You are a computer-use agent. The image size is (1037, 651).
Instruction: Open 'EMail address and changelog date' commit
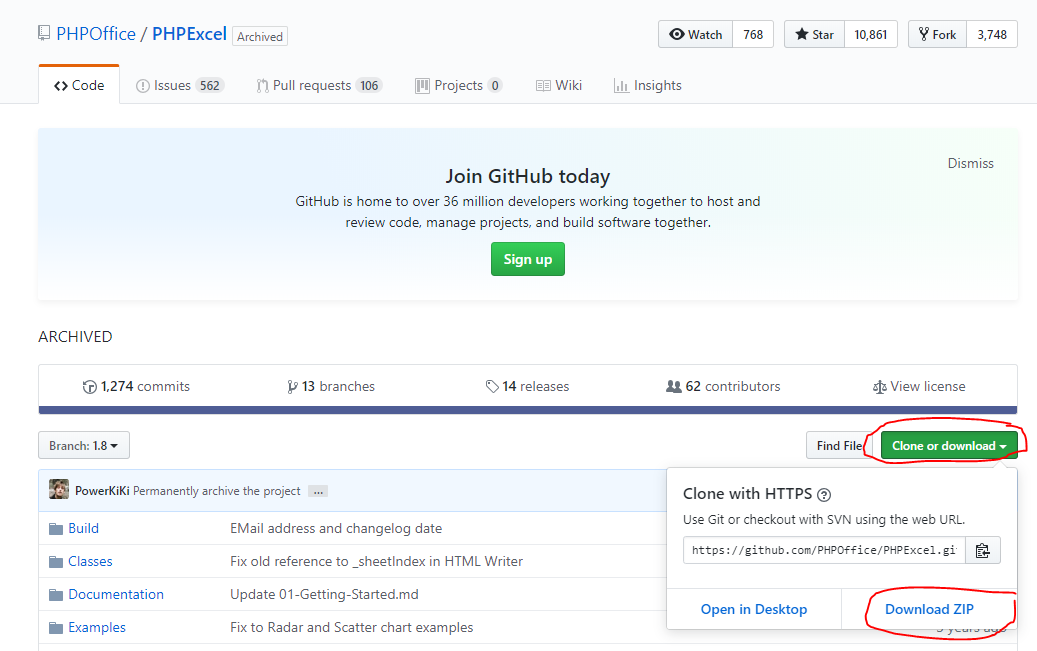[336, 529]
